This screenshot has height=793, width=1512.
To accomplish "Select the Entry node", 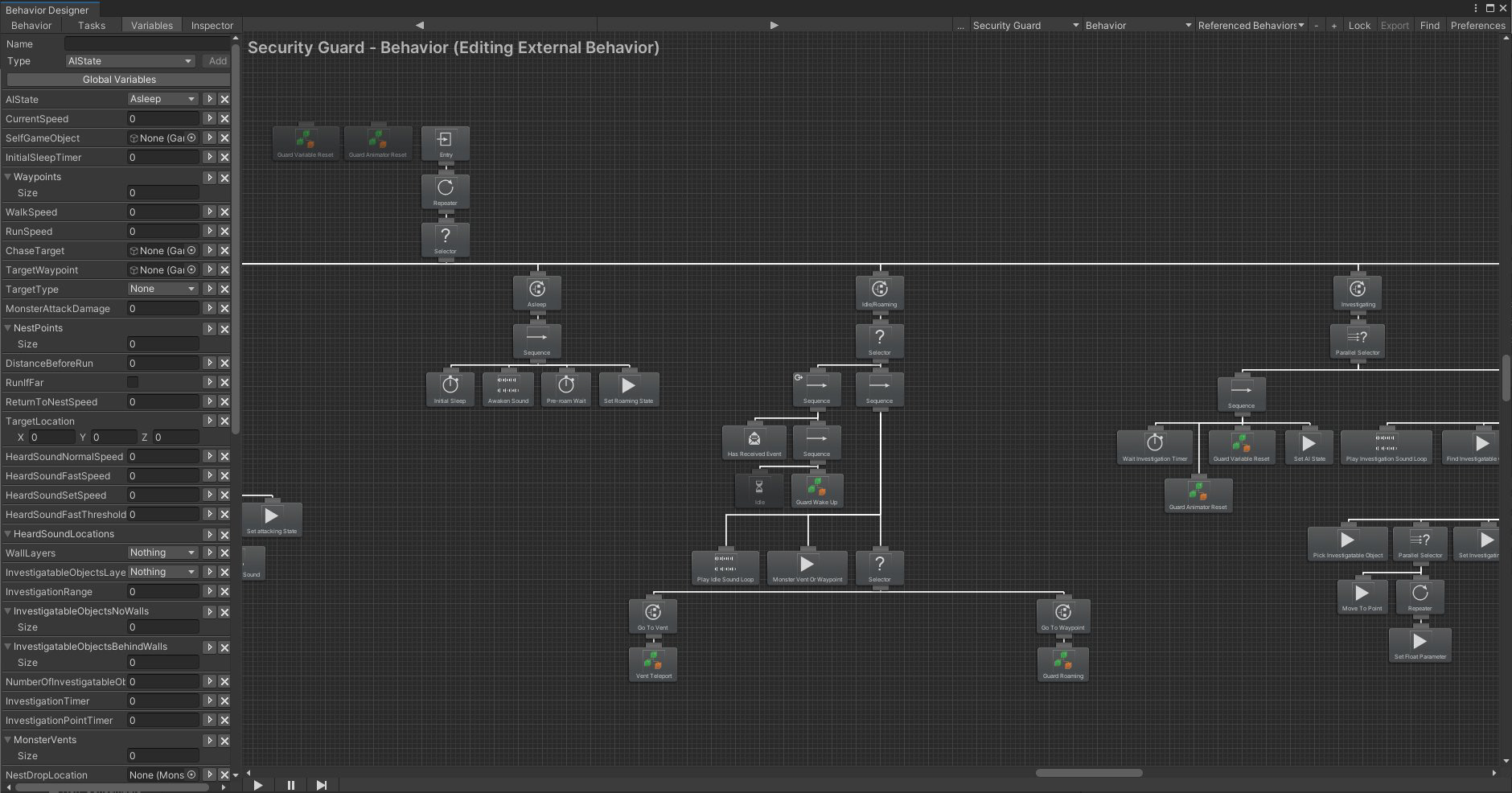I will click(x=446, y=143).
